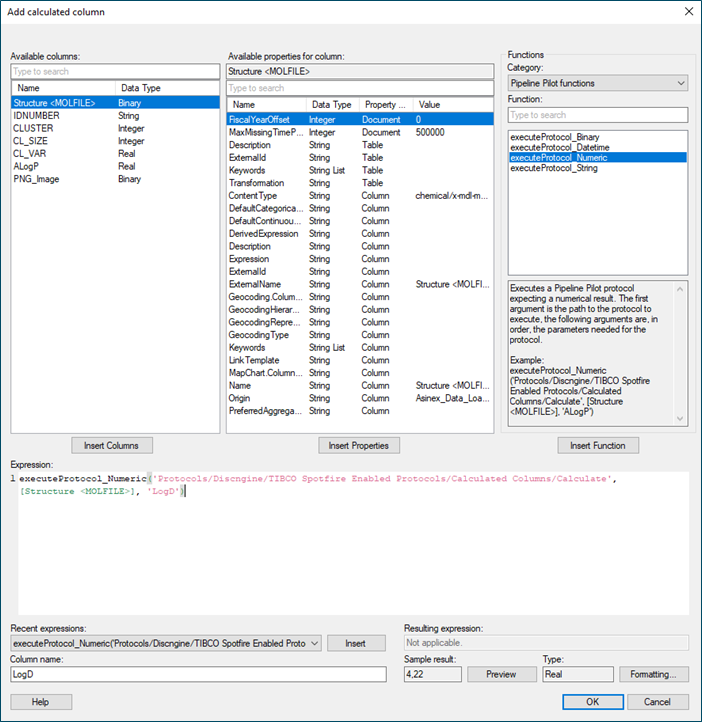The image size is (702, 722).
Task: Select the CL_SIZE column
Action: [x=115, y=141]
